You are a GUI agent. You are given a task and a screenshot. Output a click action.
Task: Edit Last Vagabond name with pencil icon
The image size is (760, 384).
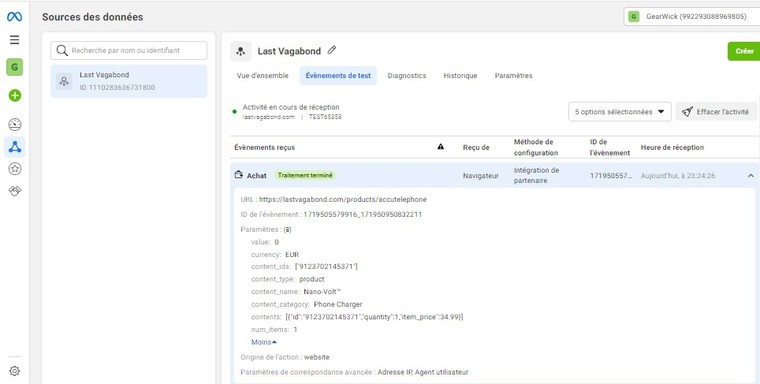coord(332,50)
